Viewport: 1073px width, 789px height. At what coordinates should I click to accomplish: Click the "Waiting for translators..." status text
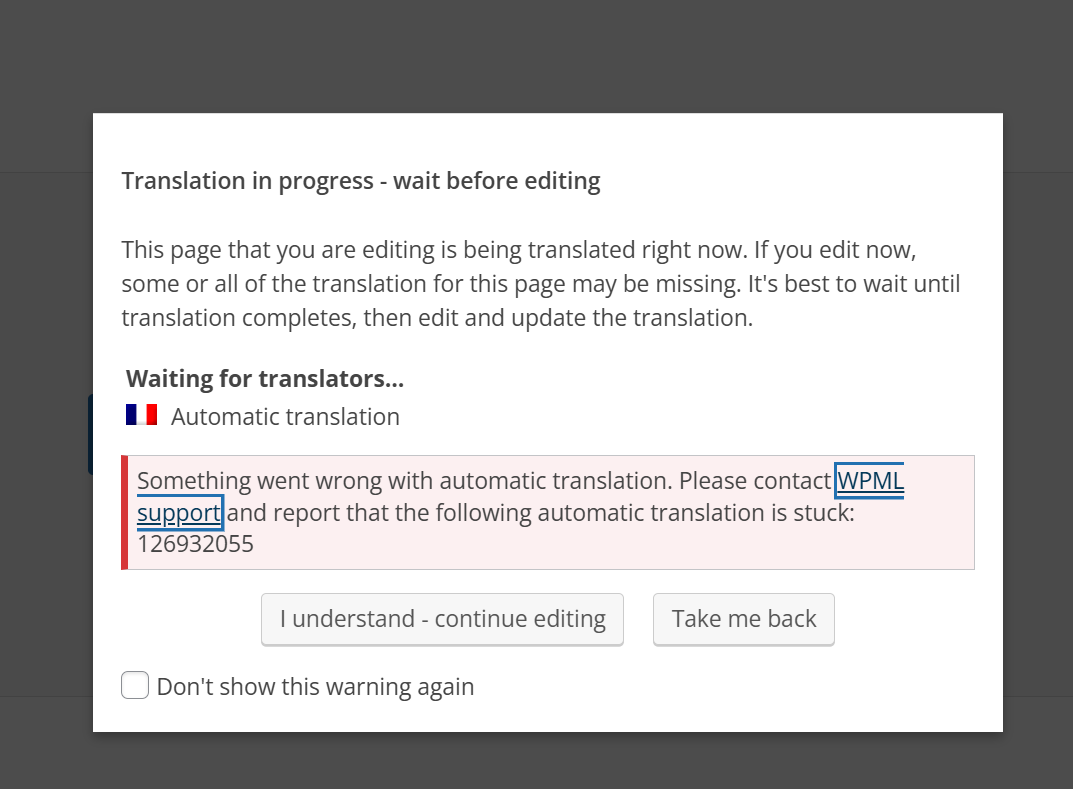pos(265,379)
